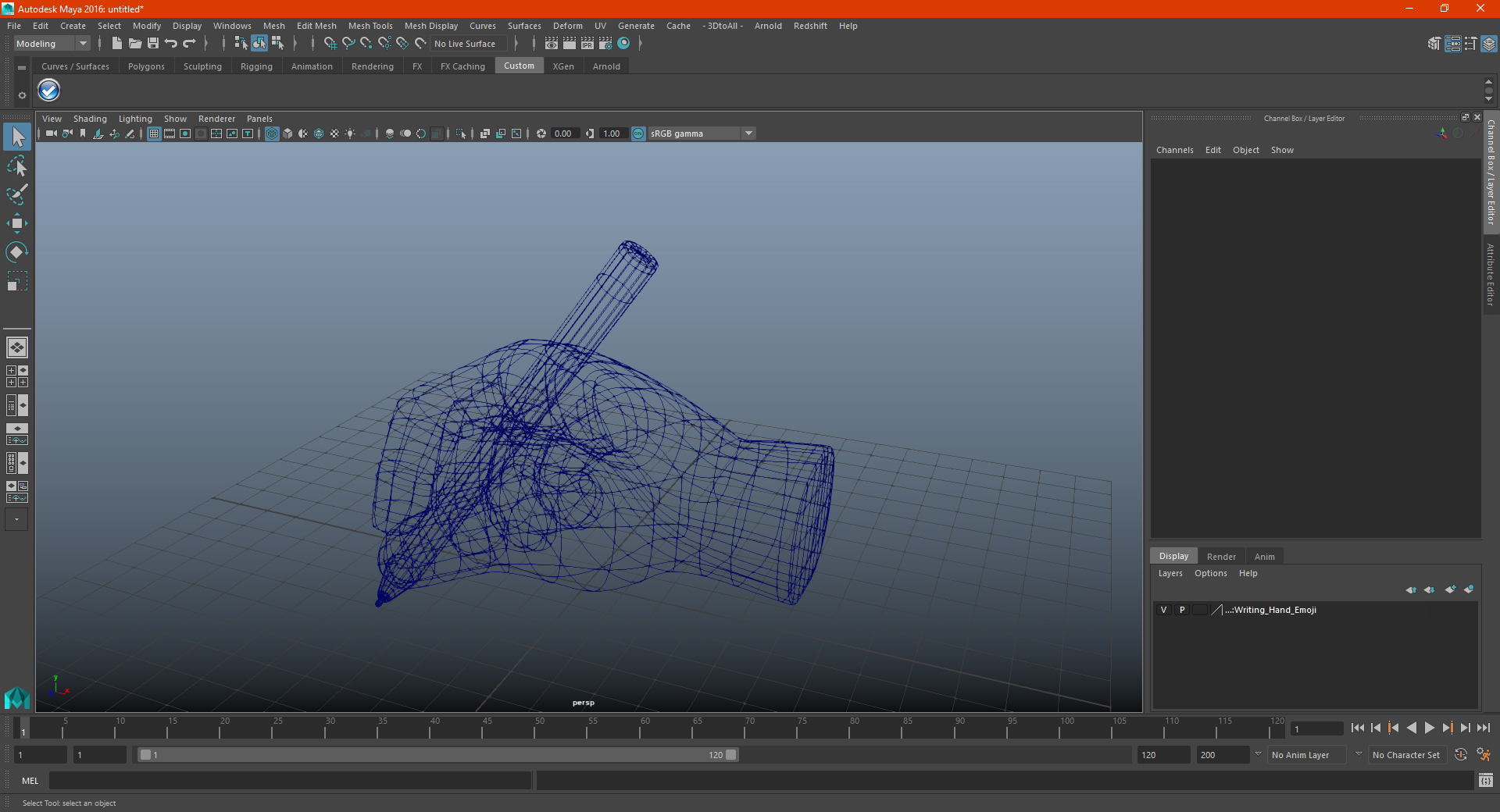Expand the collapsed section after No Live Surface
Screen dimensions: 1500x812
coord(516,44)
